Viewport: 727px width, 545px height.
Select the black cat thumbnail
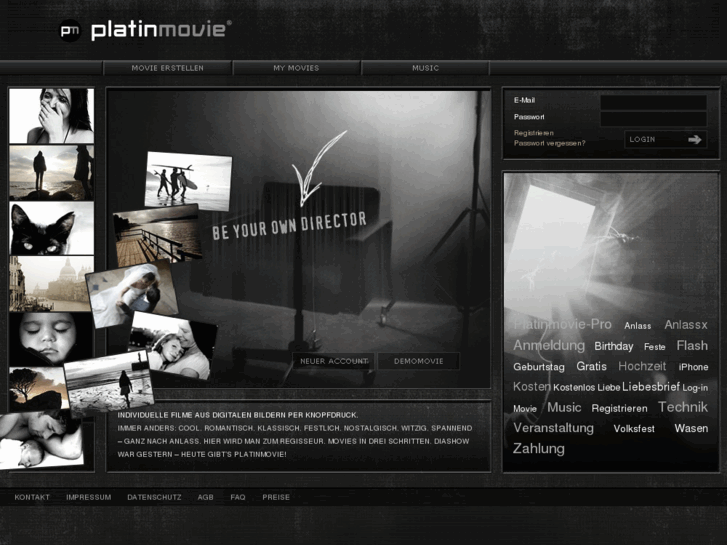click(51, 228)
